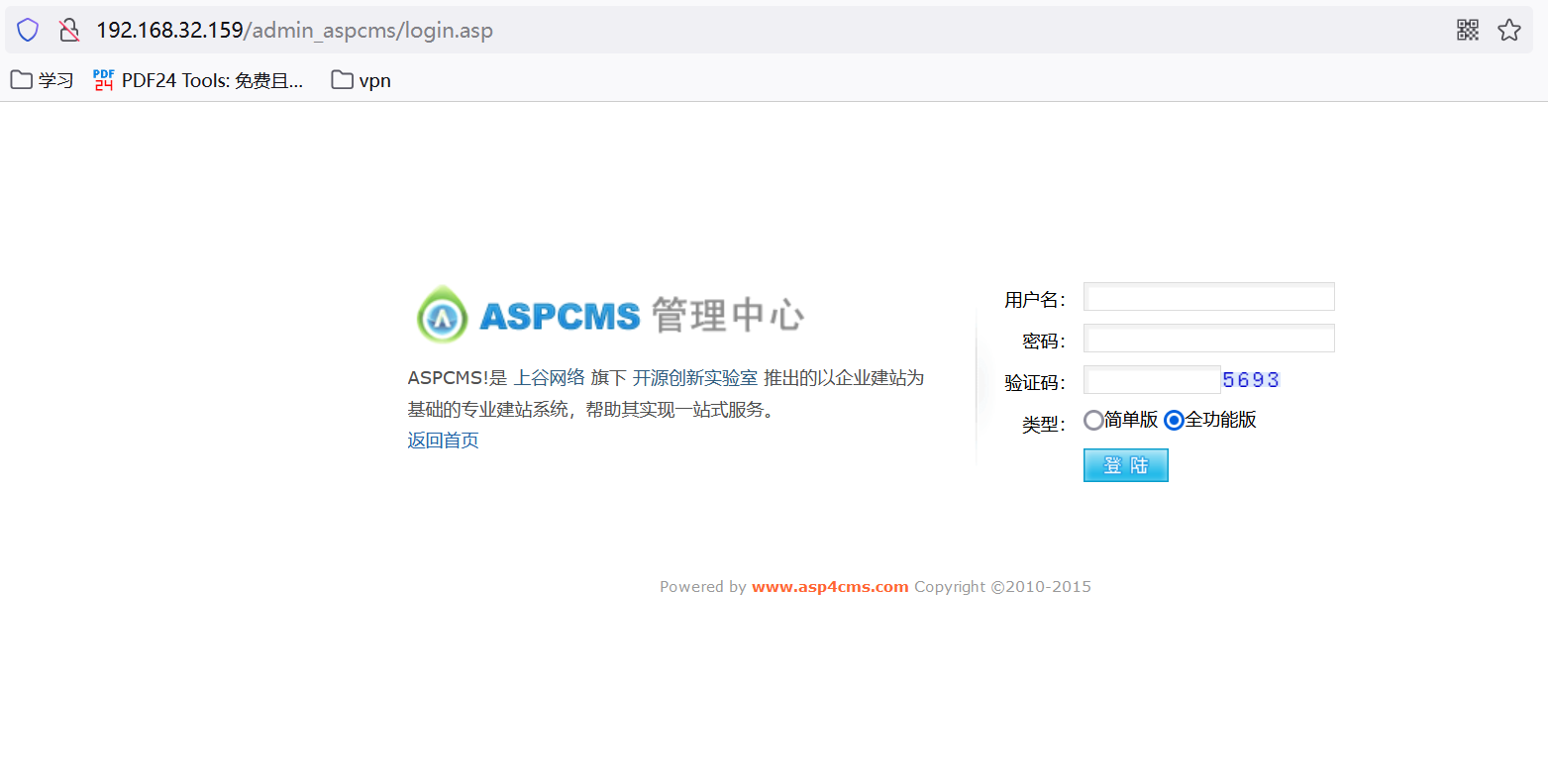This screenshot has height=784, width=1548.
Task: Click the shield tracking protection icon
Action: pyautogui.click(x=28, y=30)
